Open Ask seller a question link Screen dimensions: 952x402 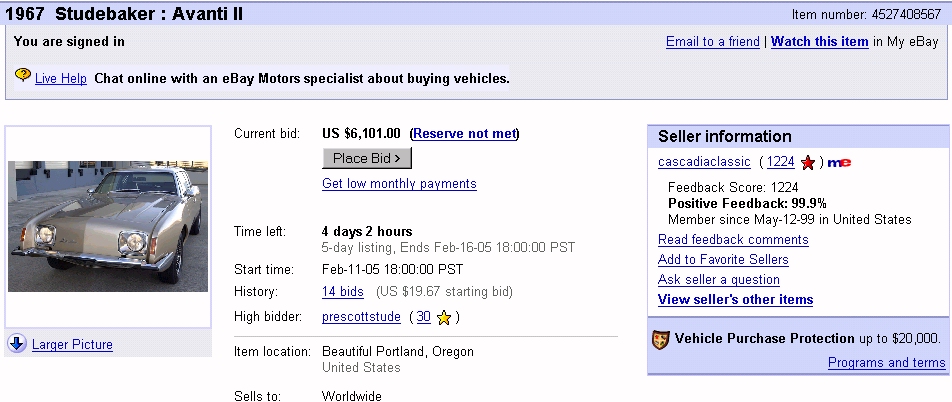point(719,279)
